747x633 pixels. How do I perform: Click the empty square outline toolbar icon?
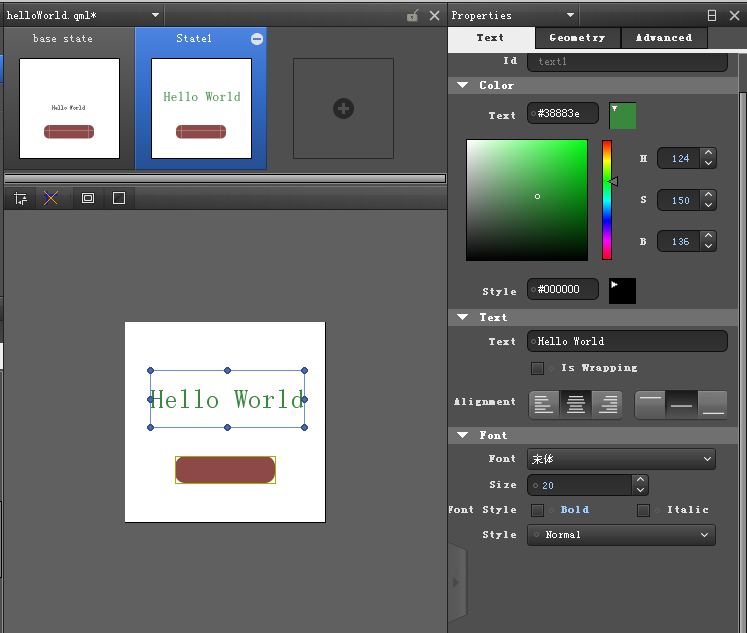point(119,198)
